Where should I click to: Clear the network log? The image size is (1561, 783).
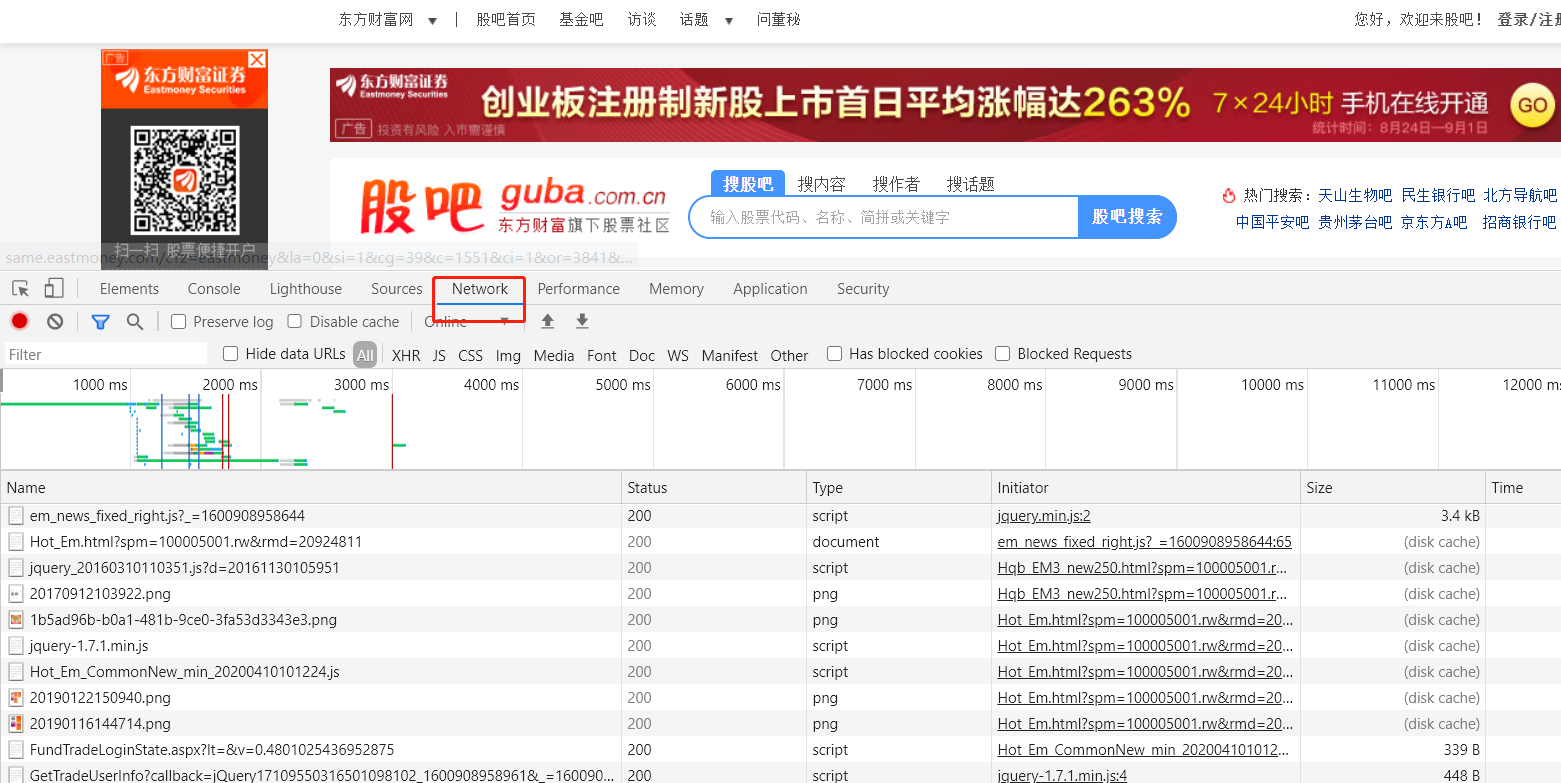[55, 321]
